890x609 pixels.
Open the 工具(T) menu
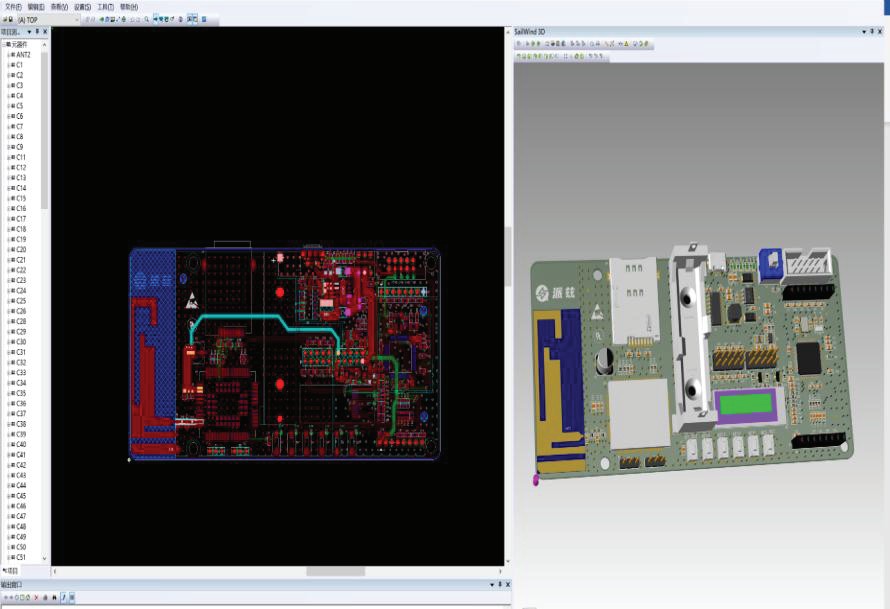(105, 7)
